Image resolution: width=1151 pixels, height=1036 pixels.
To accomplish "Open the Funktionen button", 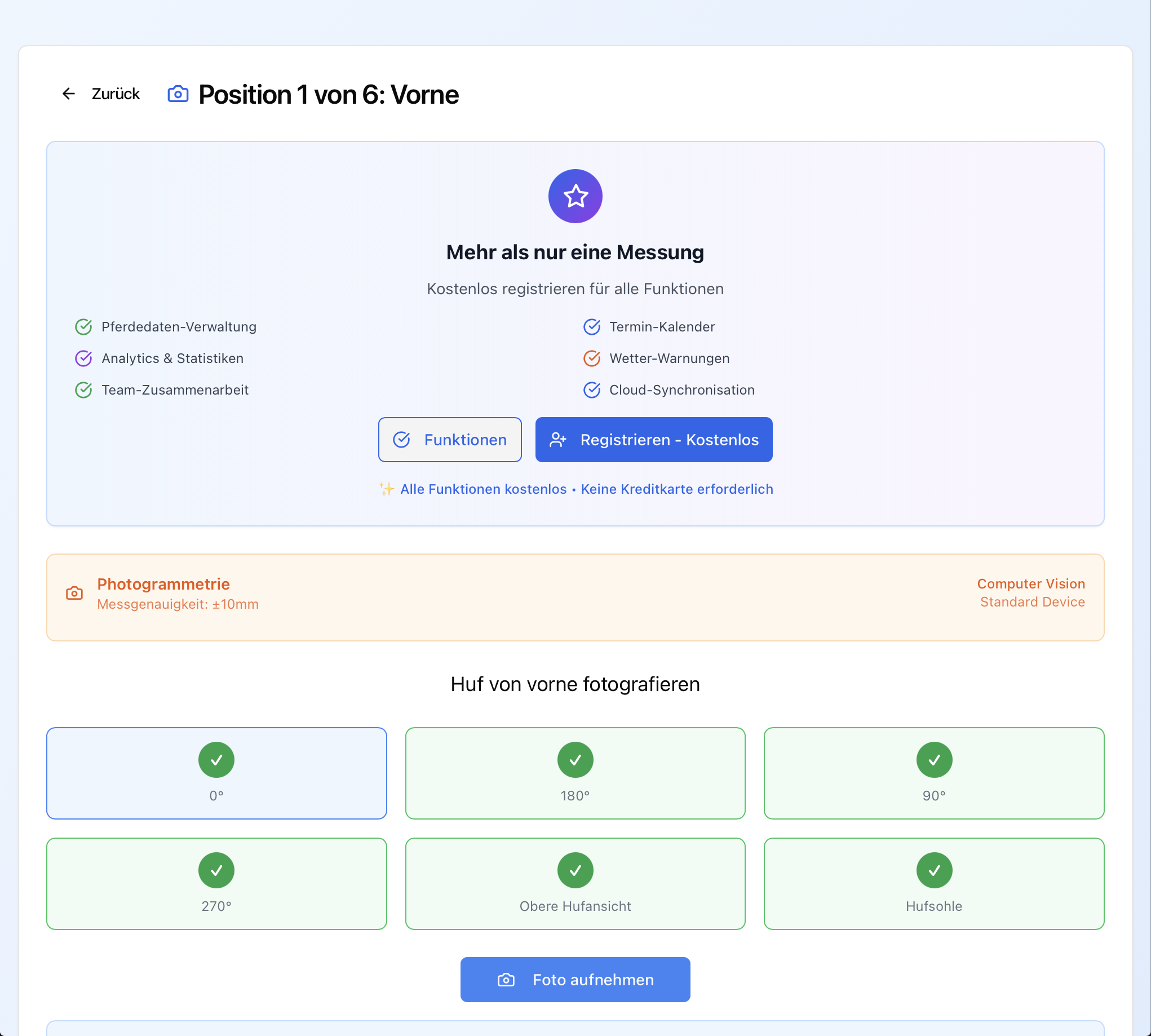I will click(x=450, y=440).
